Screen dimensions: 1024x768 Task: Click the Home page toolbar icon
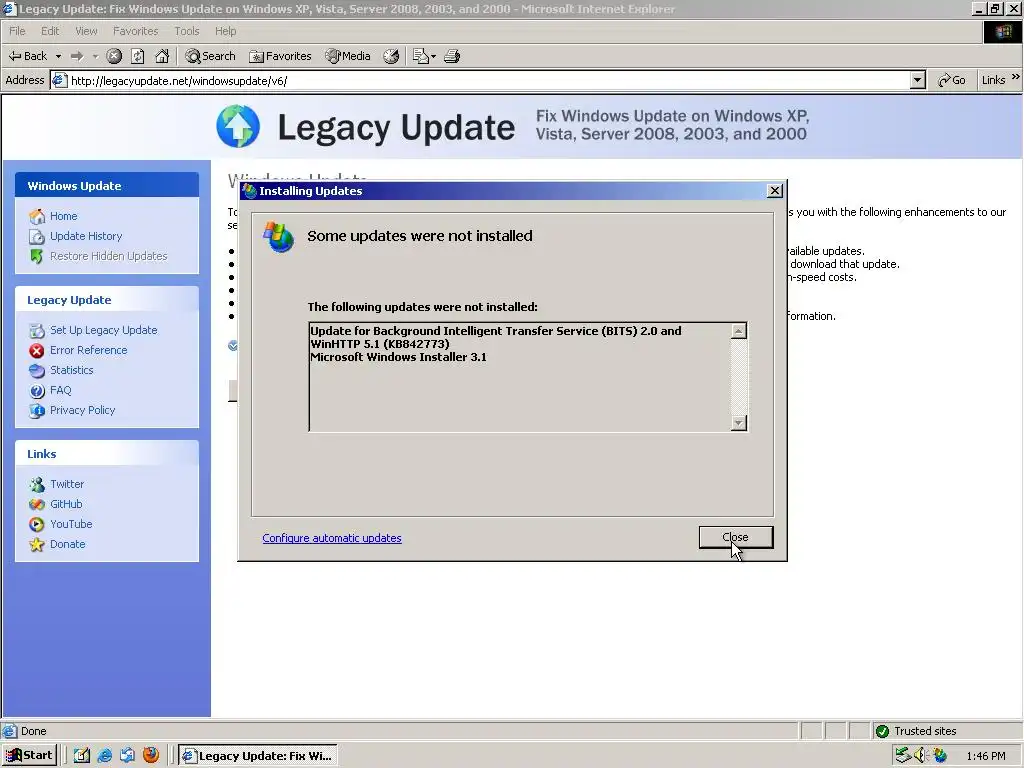pyautogui.click(x=162, y=56)
